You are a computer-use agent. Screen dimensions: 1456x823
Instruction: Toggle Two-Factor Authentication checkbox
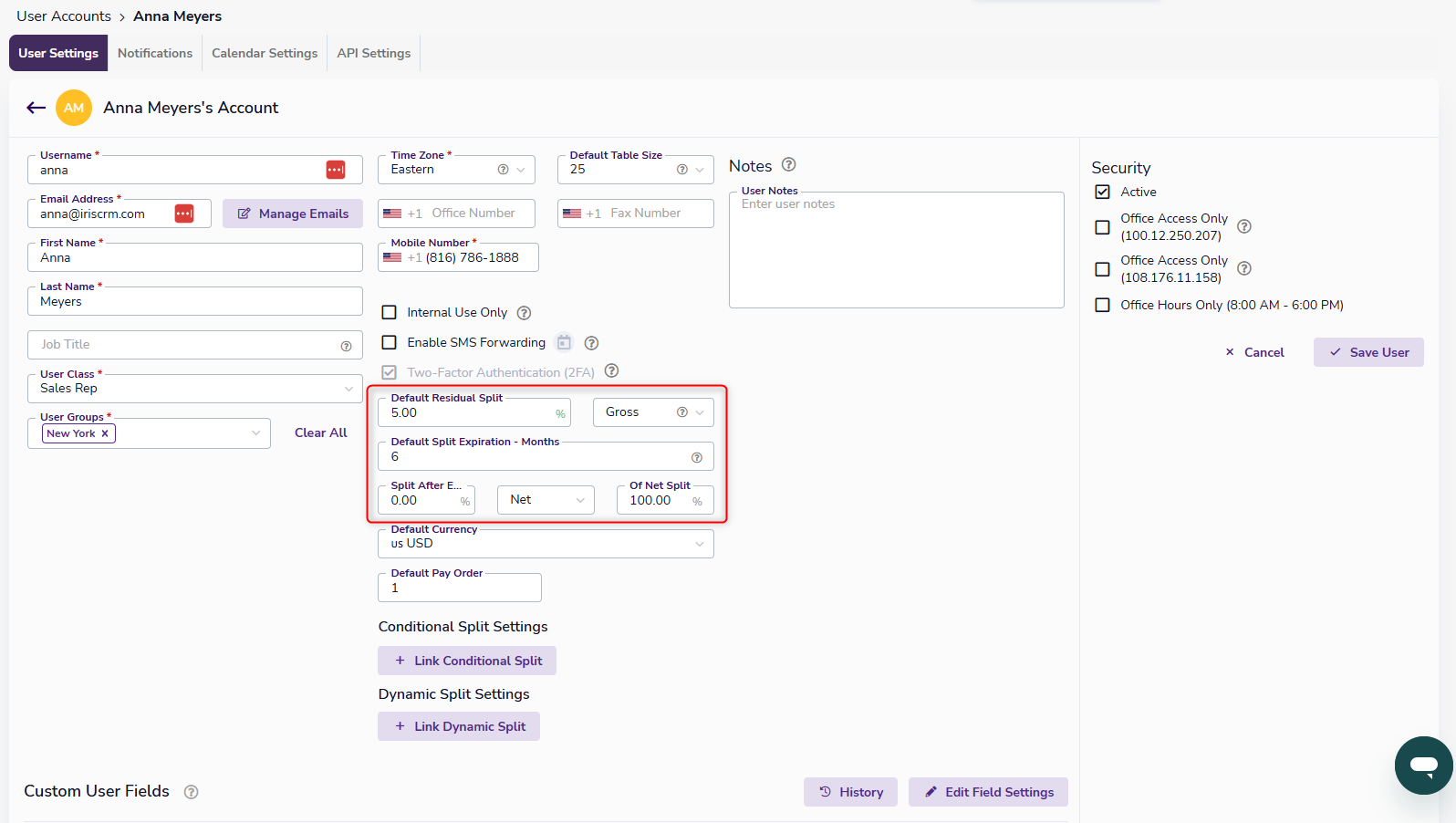389,372
